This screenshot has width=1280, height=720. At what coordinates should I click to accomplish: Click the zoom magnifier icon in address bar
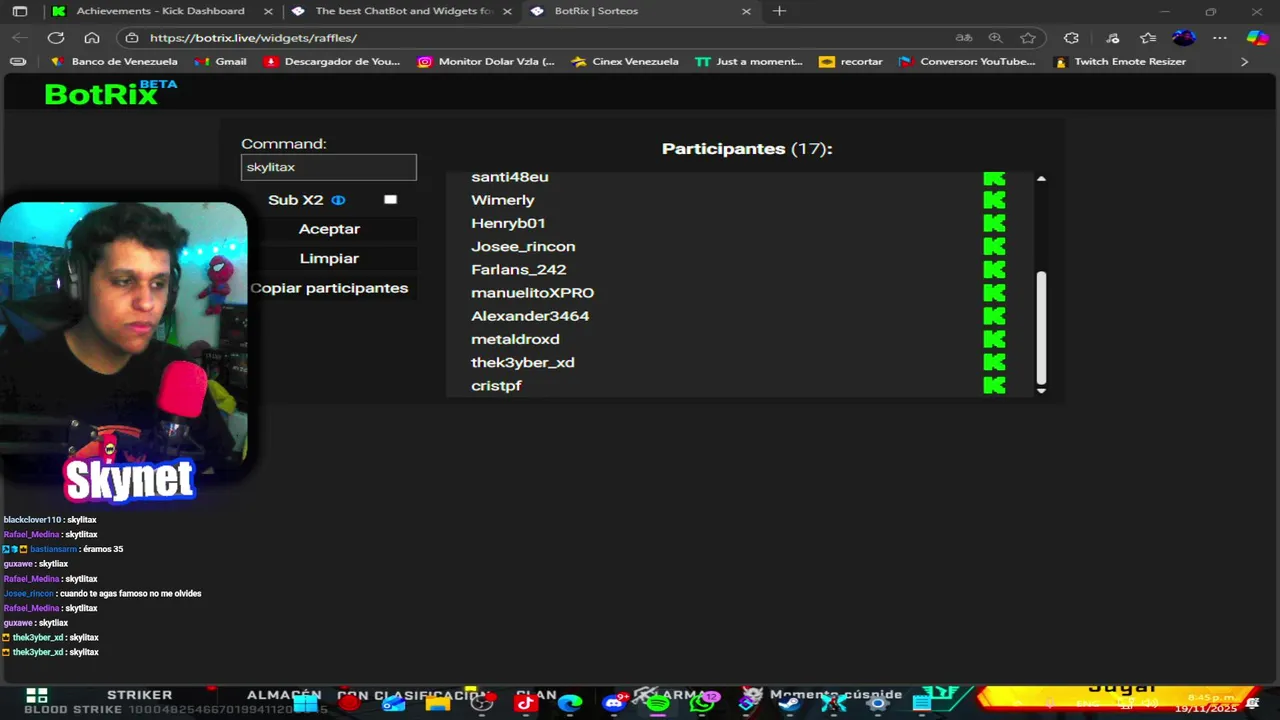996,38
